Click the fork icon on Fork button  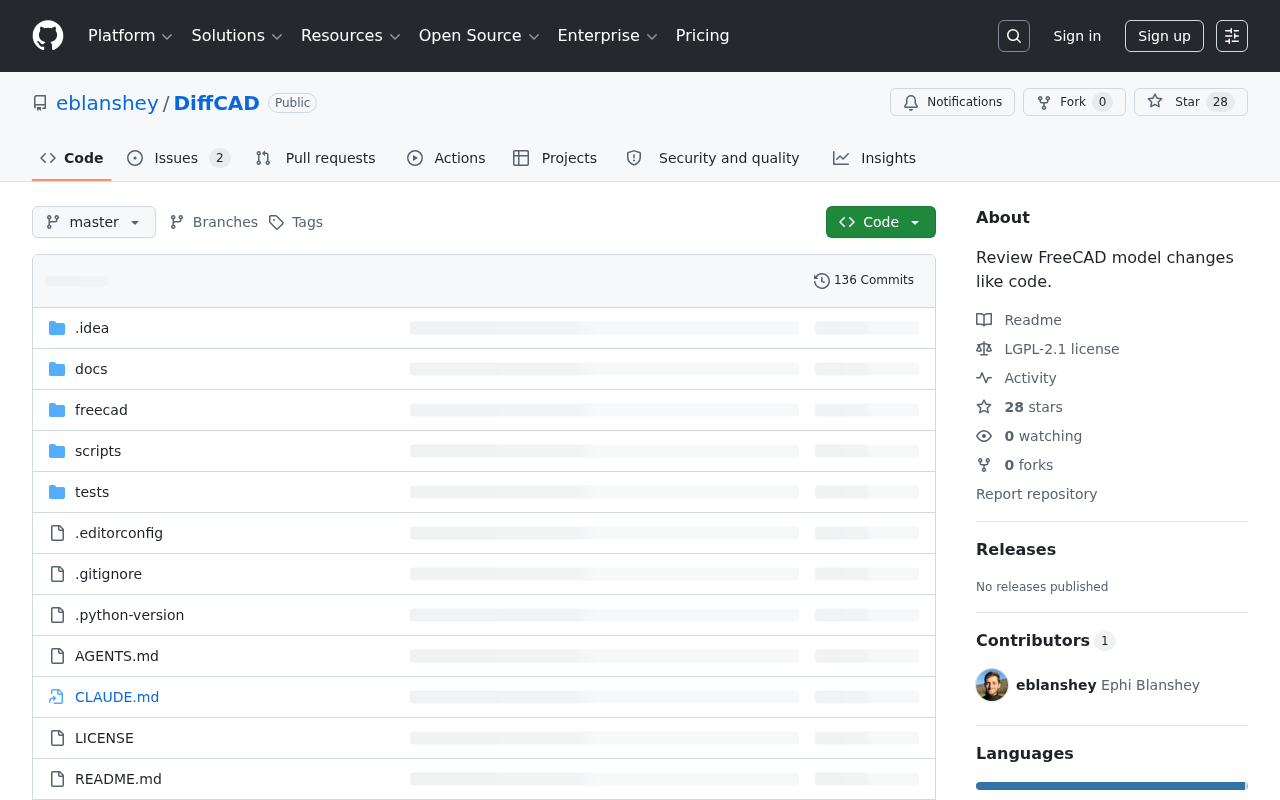click(x=1044, y=102)
